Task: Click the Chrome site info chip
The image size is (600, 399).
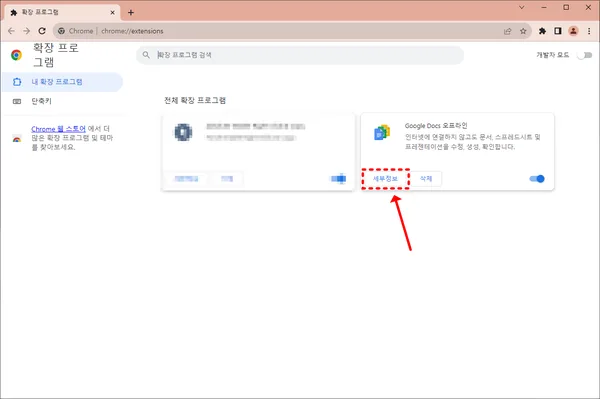Action: click(76, 31)
